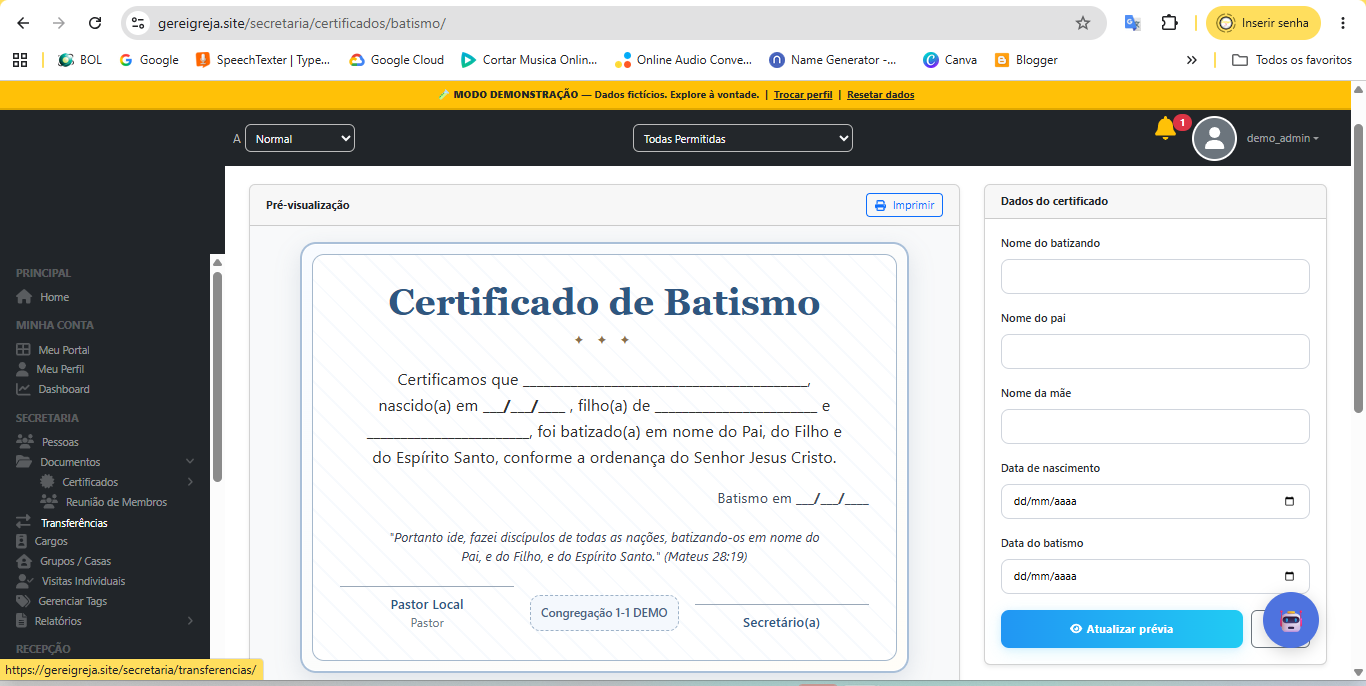1366x686 pixels.
Task: Click Atualizar prévia button
Action: [x=1122, y=629]
